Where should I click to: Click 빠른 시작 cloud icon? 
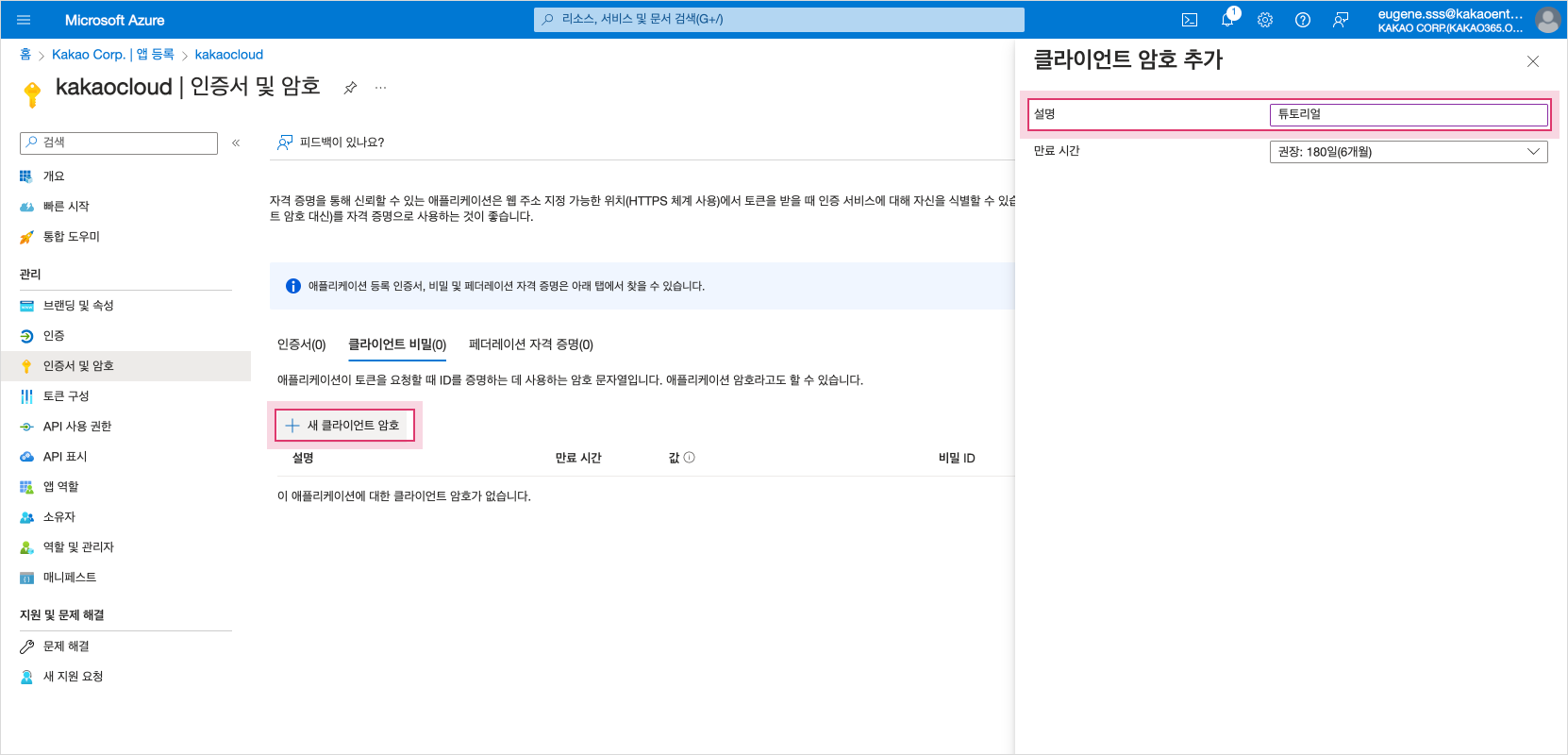tap(26, 207)
